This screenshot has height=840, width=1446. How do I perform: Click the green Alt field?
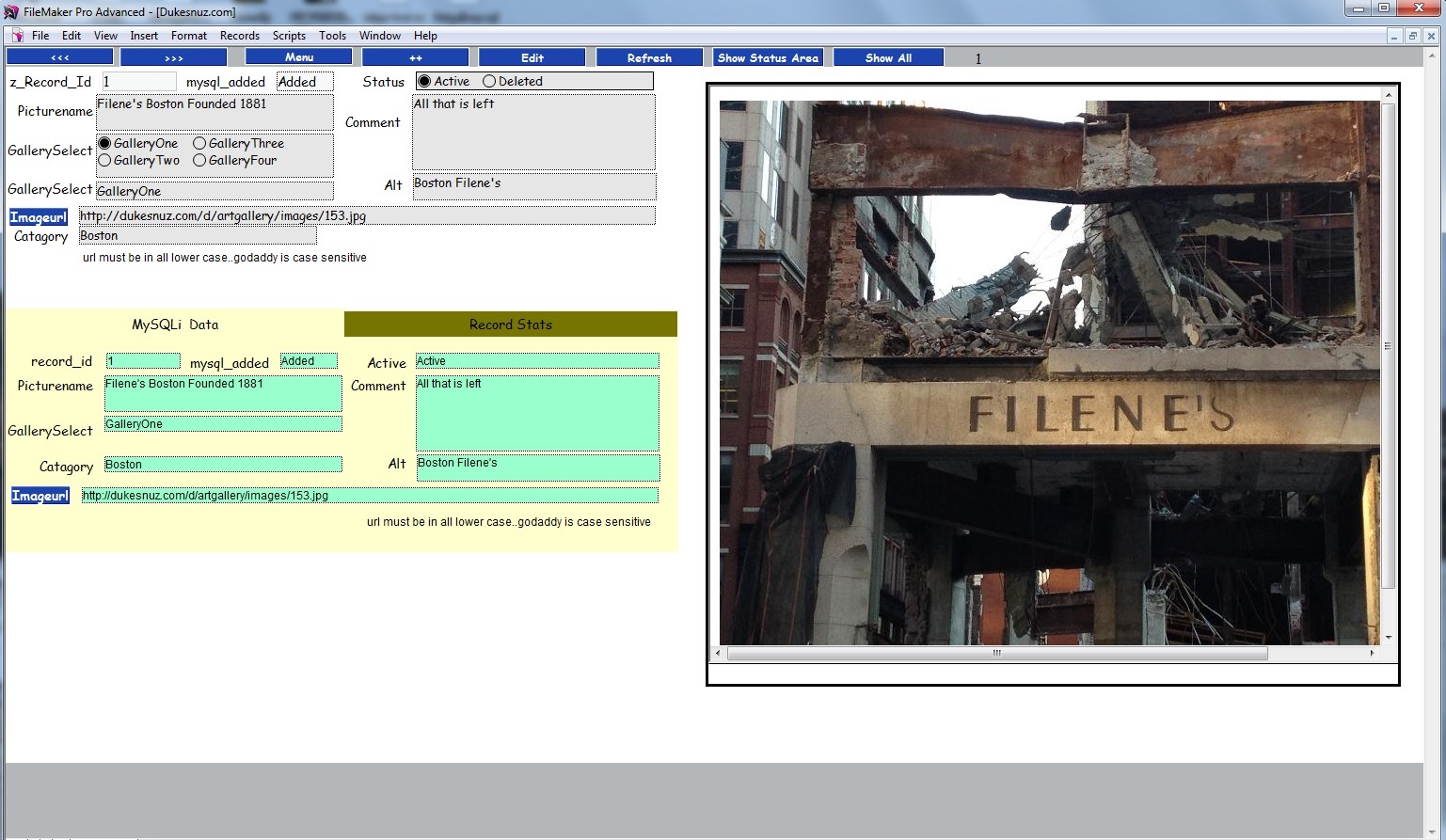tap(538, 468)
